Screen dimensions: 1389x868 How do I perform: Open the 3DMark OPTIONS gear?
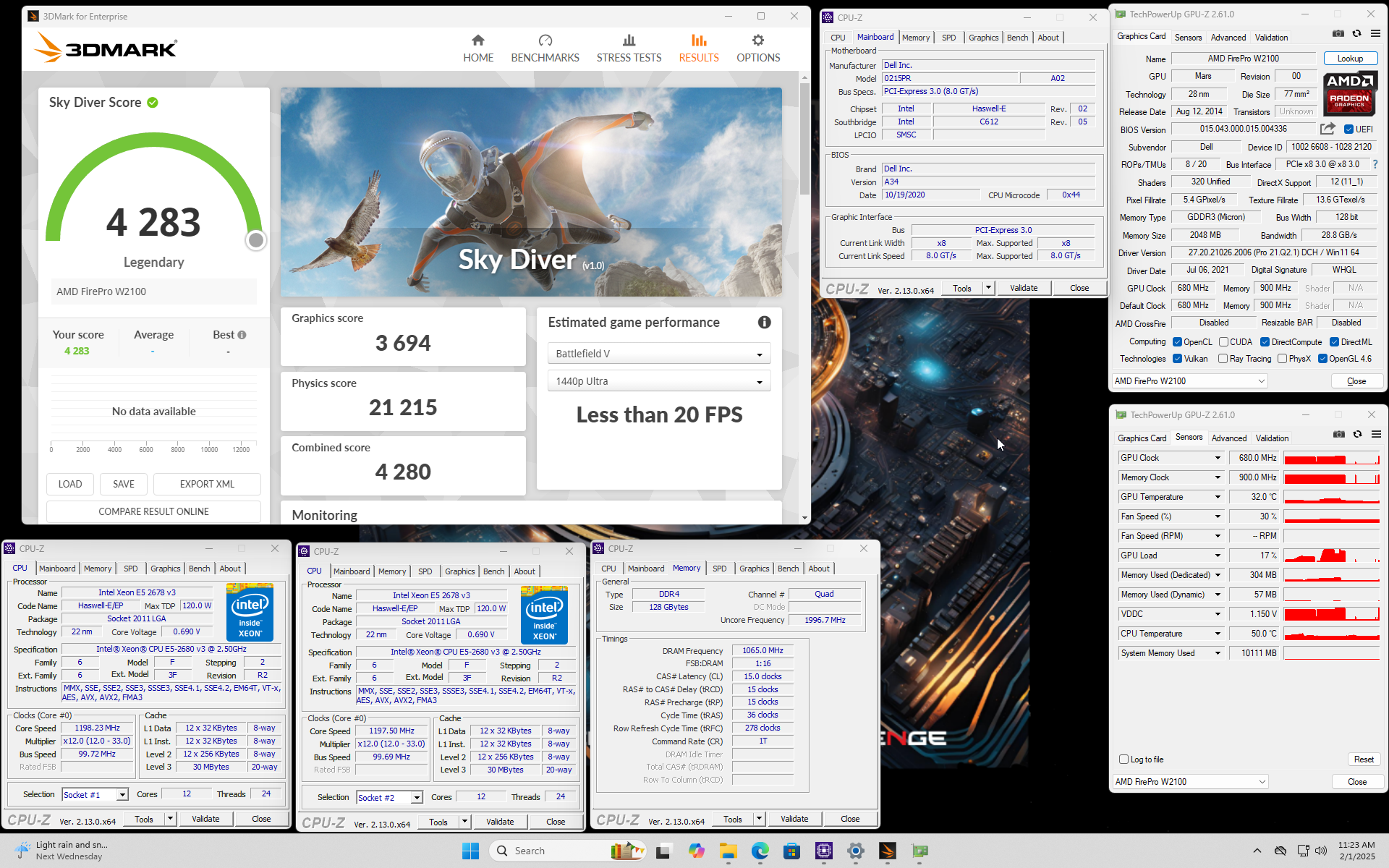(758, 48)
